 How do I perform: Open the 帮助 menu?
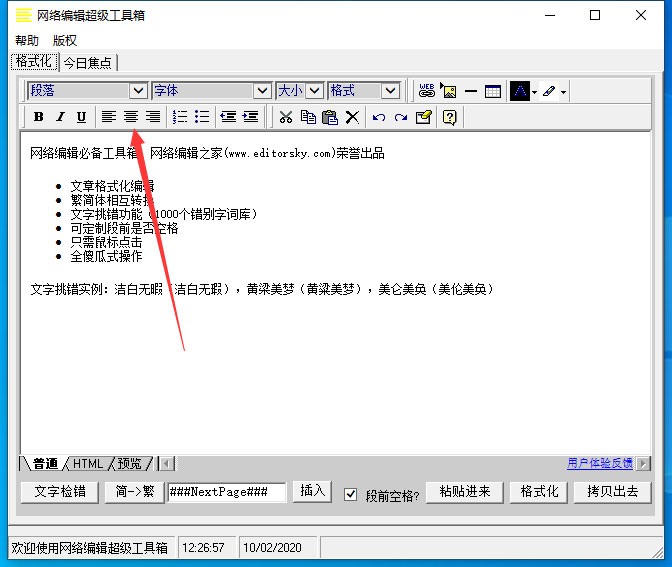(x=27, y=40)
